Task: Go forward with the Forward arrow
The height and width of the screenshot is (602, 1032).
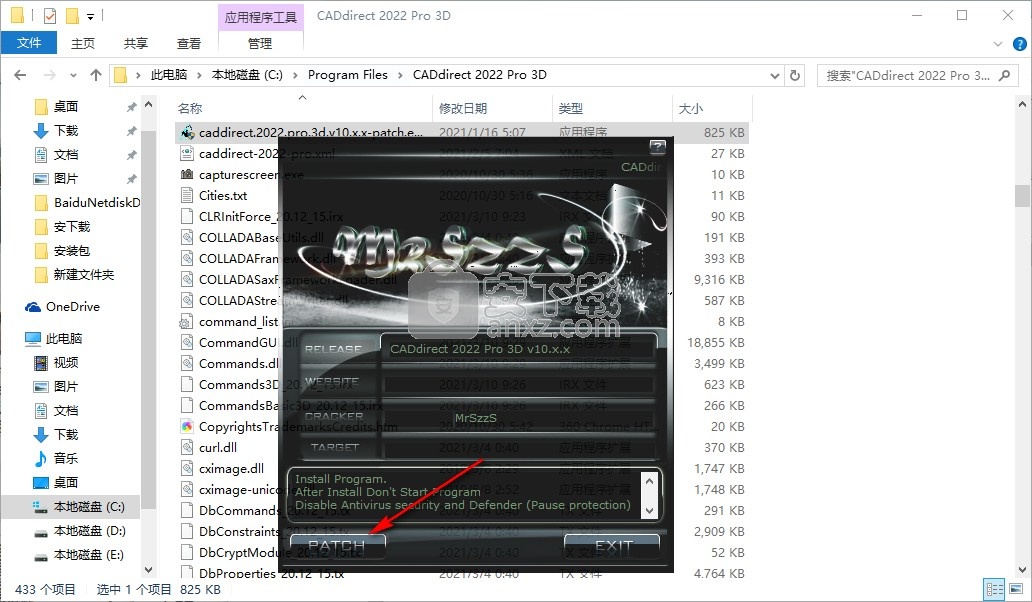Action: click(x=49, y=75)
